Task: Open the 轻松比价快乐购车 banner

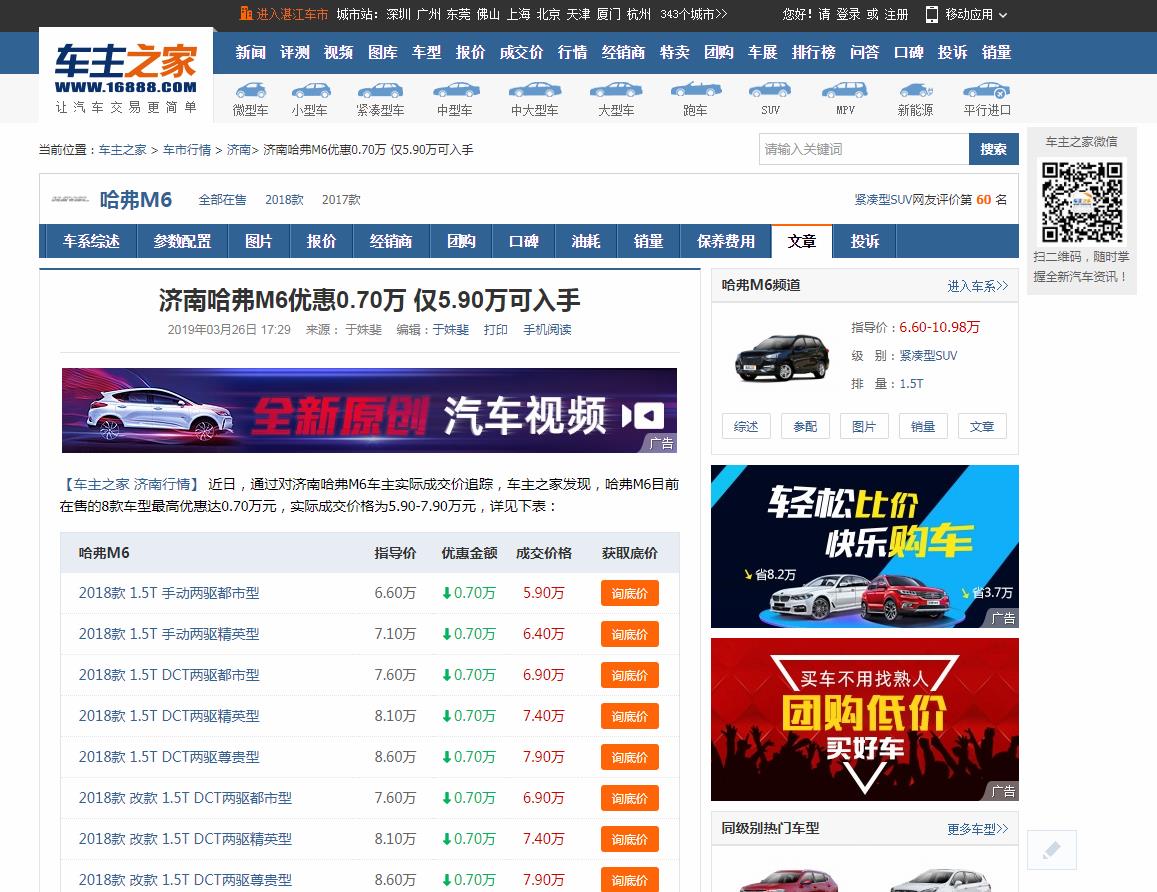Action: 864,546
